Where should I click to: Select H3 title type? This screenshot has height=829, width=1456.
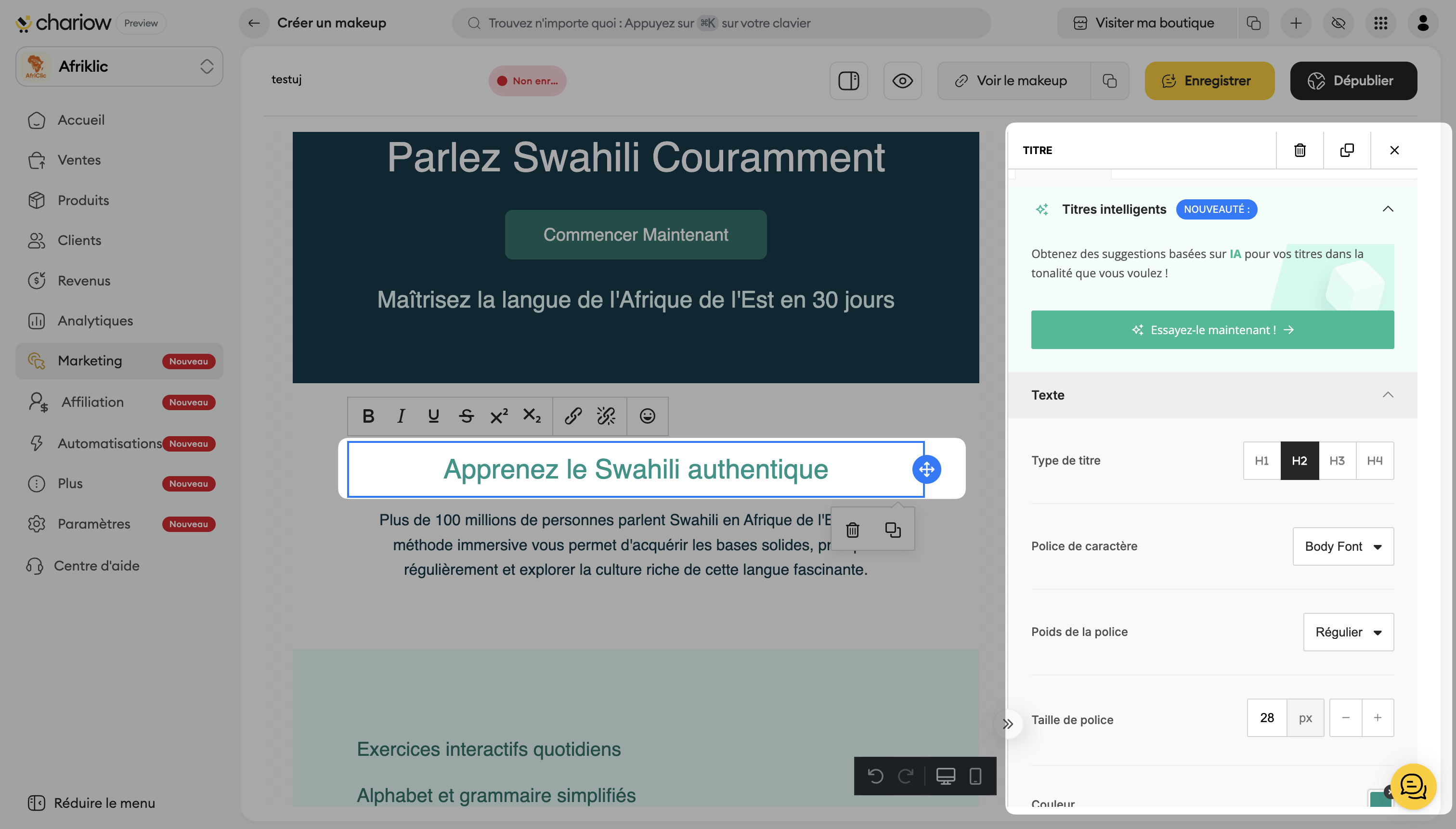[x=1337, y=461]
